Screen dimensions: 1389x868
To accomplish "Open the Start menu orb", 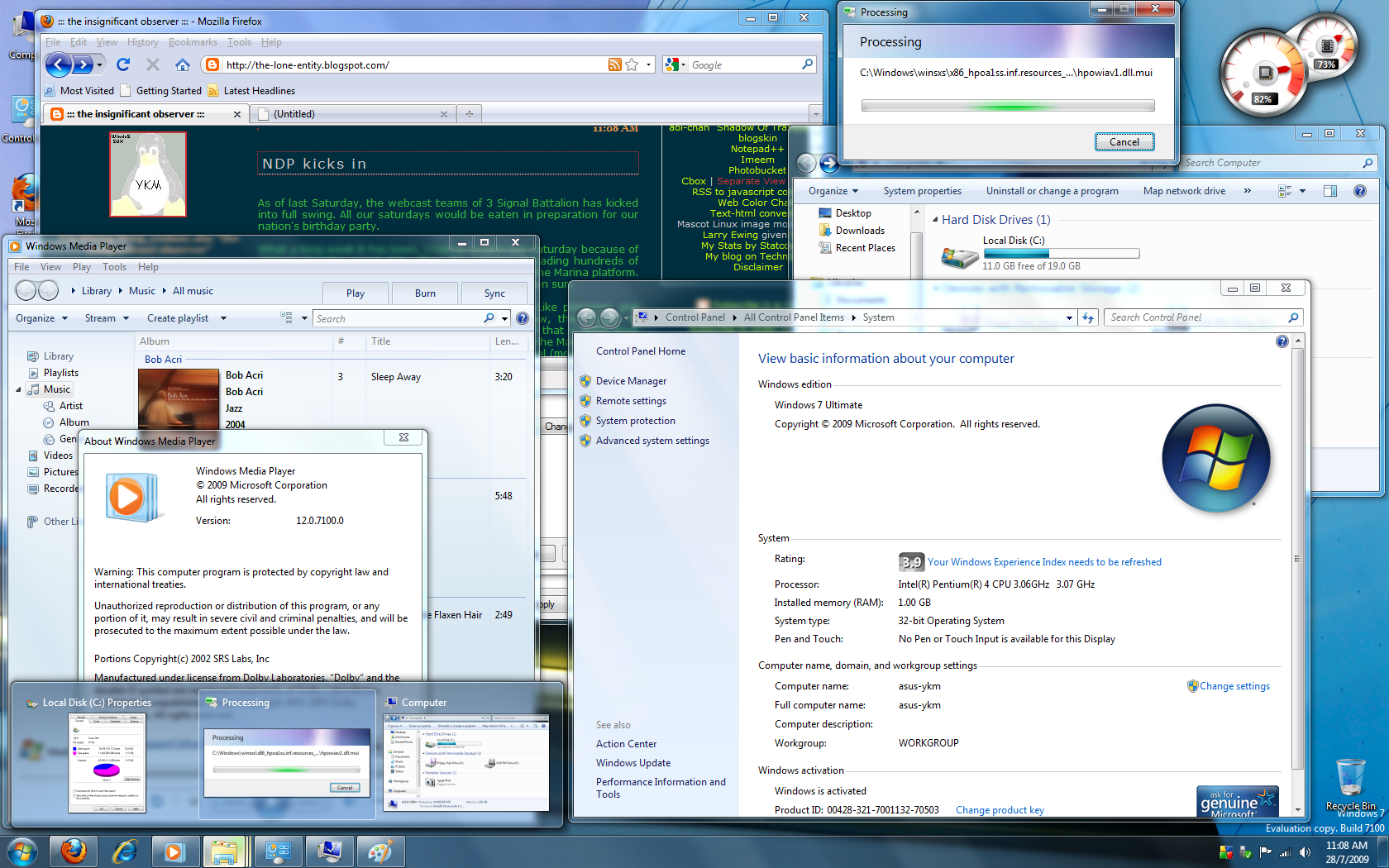I will (22, 851).
